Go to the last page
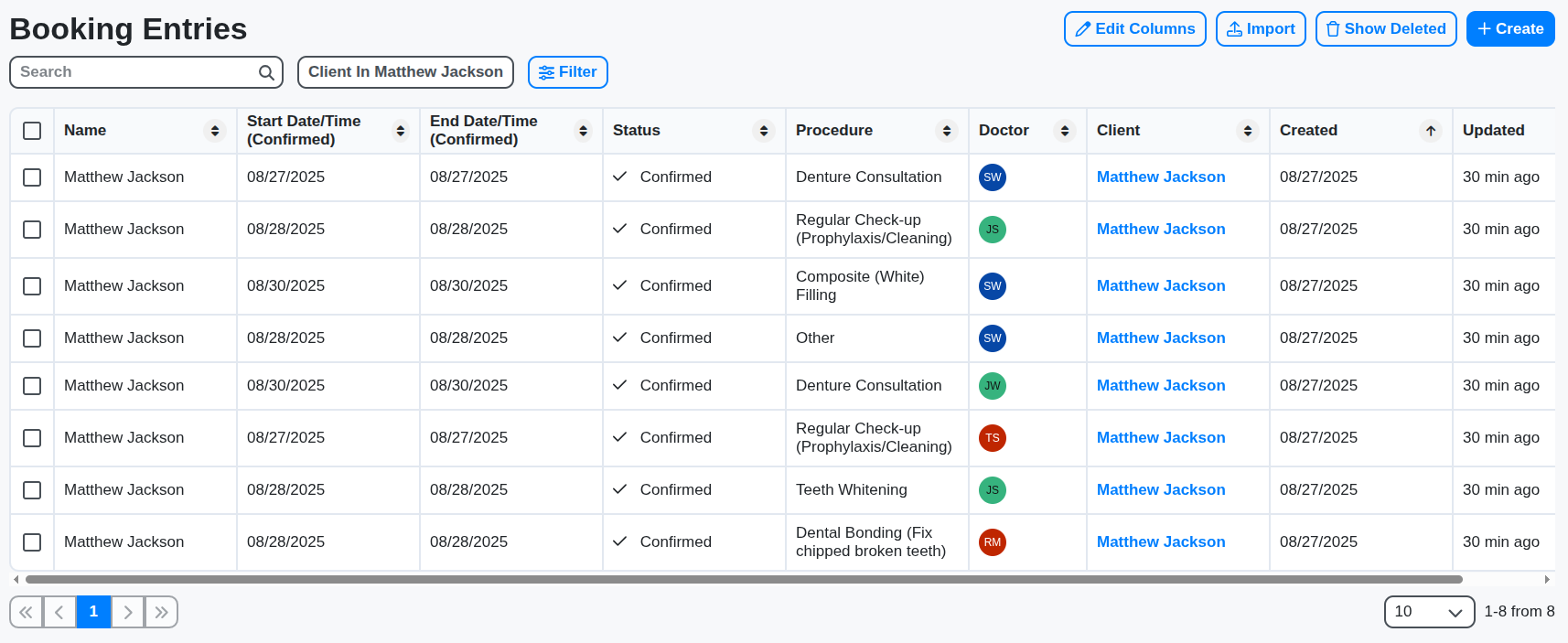Image resolution: width=1568 pixels, height=643 pixels. (x=161, y=612)
